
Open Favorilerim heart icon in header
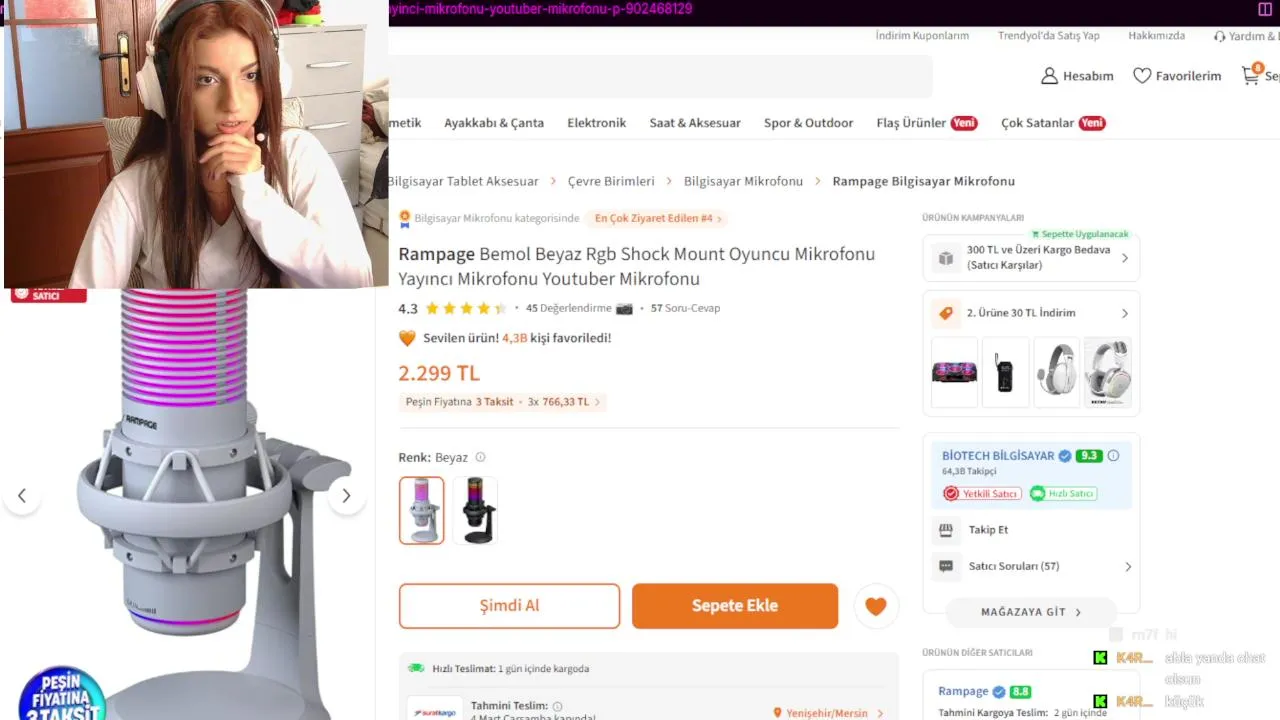coord(1142,76)
